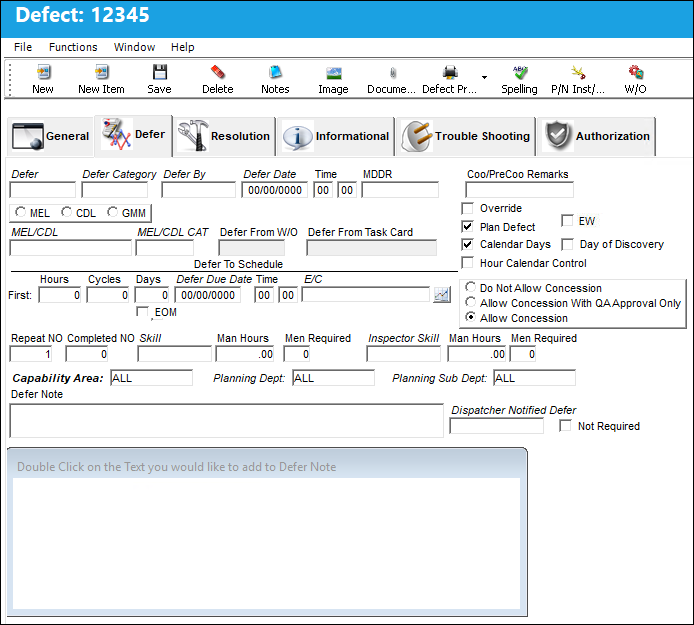
Task: Uncheck the Calendar Days checkbox
Action: coord(467,244)
